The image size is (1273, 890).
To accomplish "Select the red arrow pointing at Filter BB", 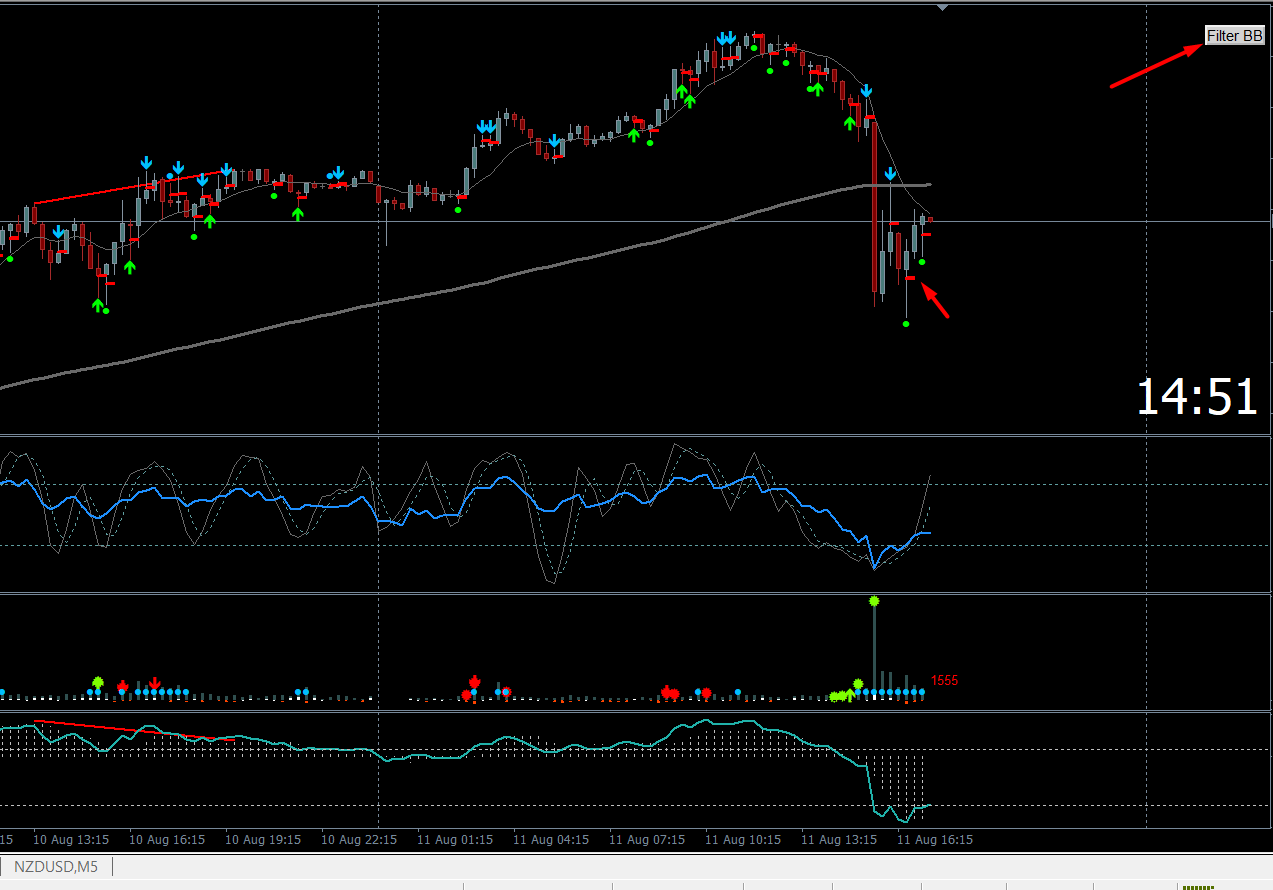I will tap(1158, 67).
